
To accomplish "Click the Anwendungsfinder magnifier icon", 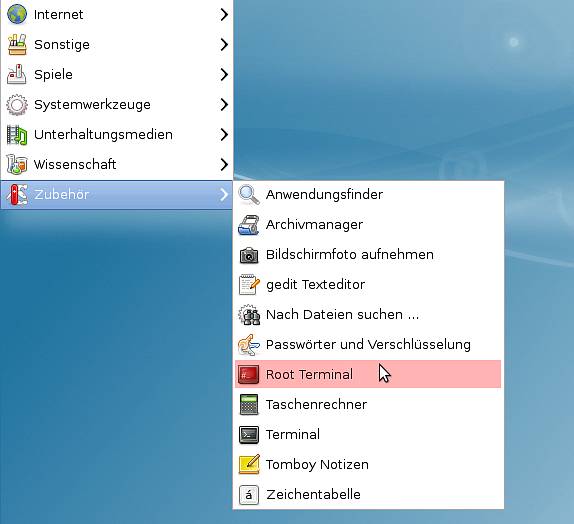I will coord(249,194).
